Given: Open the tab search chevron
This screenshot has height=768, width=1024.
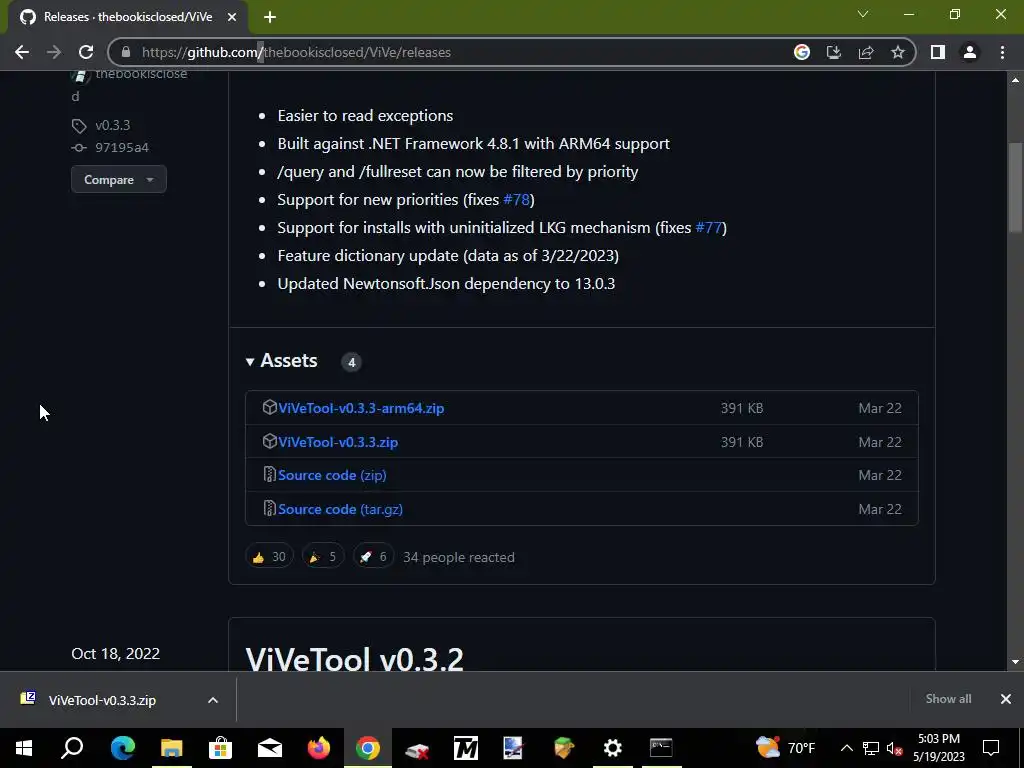Looking at the screenshot, I should (863, 14).
